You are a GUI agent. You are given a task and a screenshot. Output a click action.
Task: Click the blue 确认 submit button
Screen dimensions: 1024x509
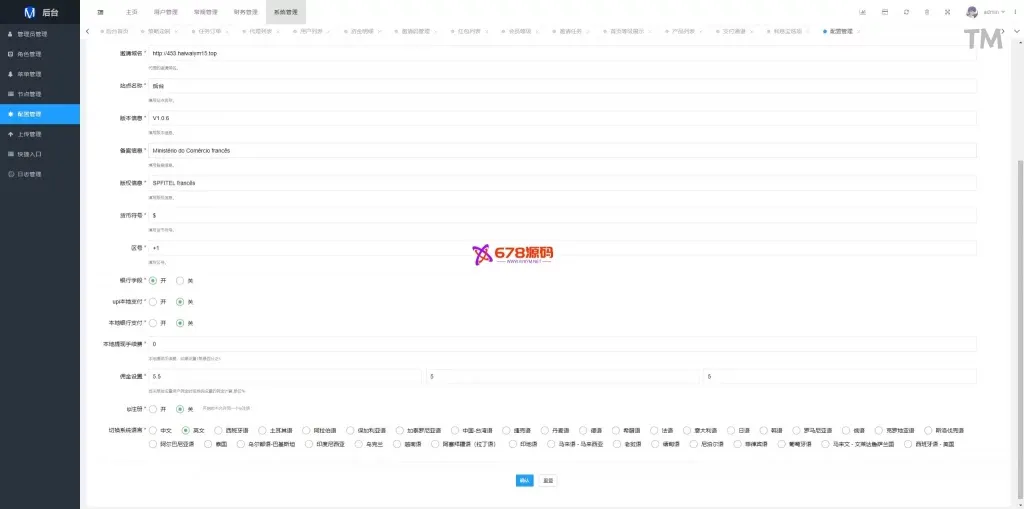(524, 480)
